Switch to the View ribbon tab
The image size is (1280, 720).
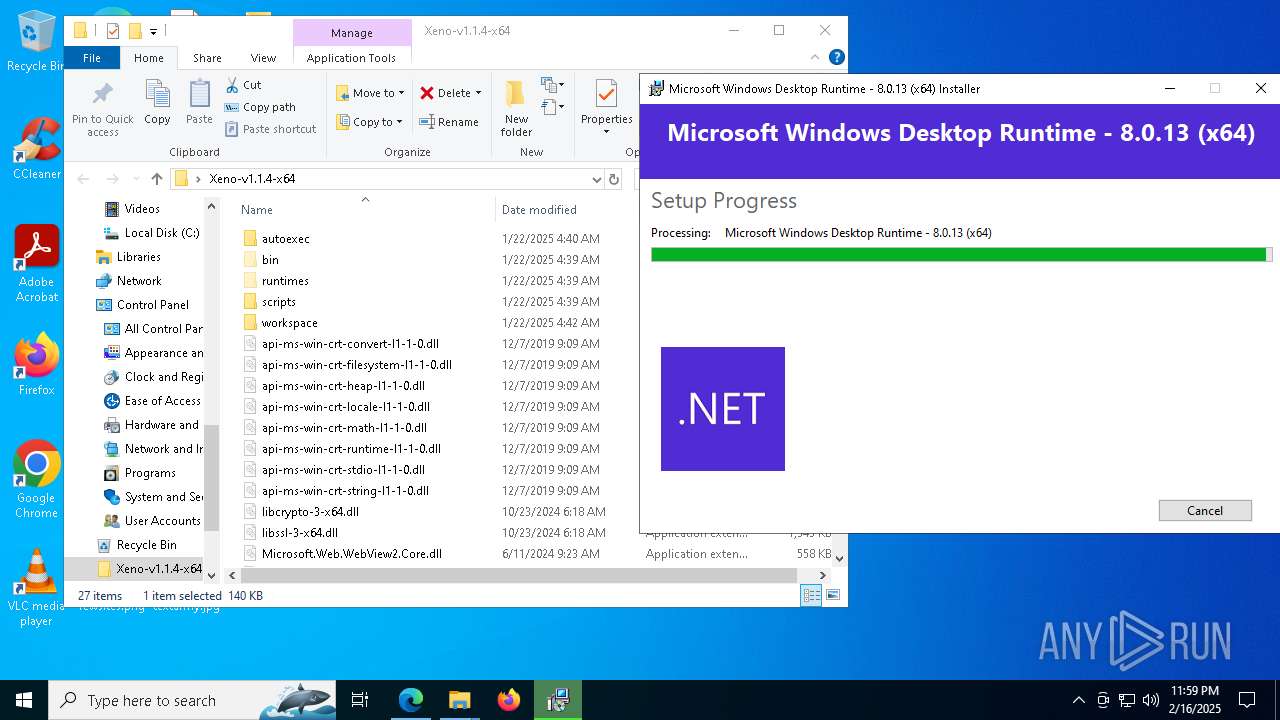[x=263, y=58]
